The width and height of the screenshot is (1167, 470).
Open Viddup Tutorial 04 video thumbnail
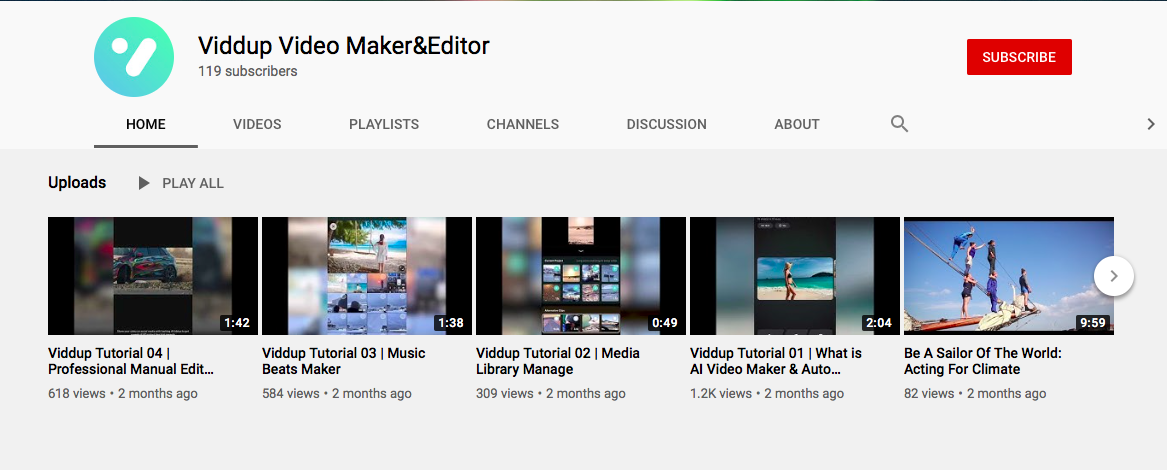pos(153,276)
